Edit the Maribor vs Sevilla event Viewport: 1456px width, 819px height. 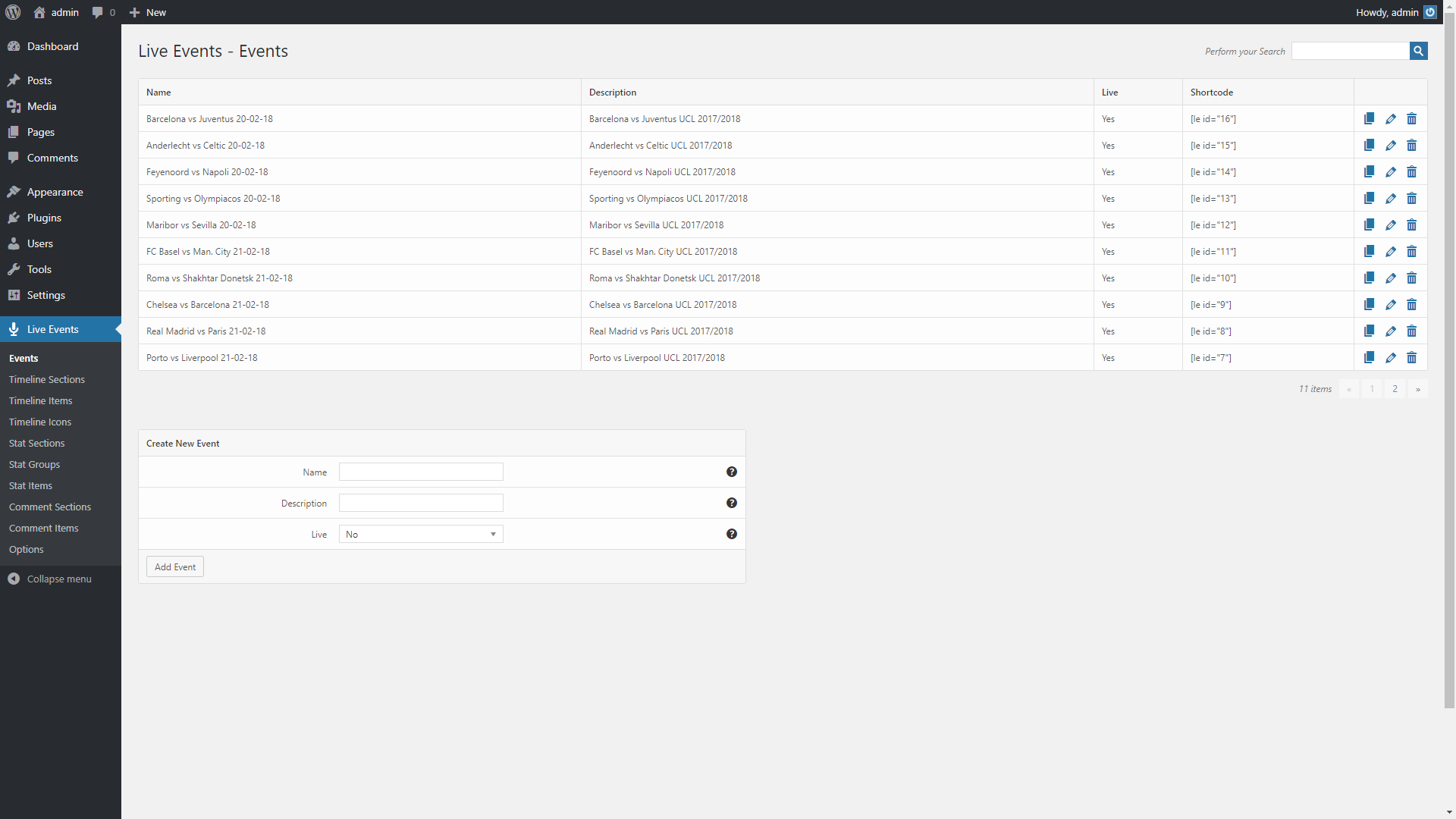click(x=1390, y=224)
